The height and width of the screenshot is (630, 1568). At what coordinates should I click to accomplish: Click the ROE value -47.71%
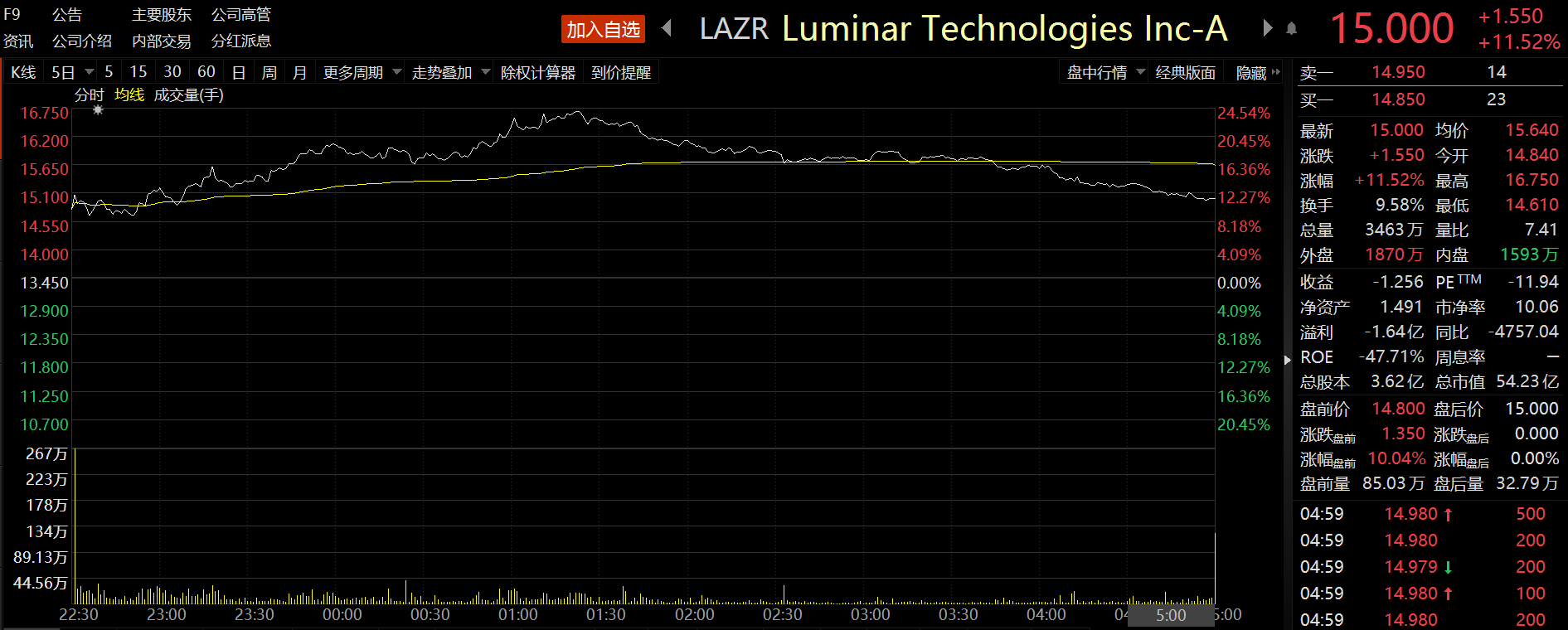[1391, 356]
